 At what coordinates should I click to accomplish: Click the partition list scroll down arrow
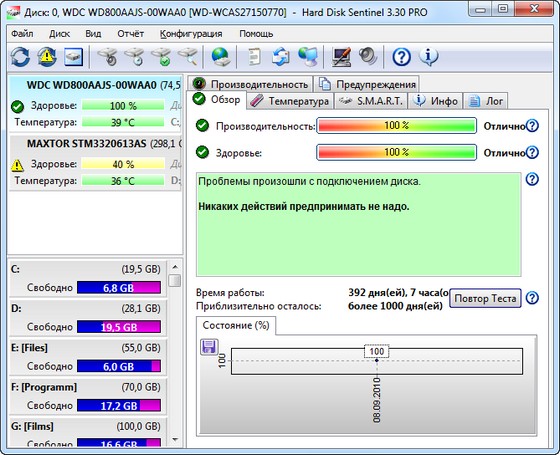pos(175,440)
